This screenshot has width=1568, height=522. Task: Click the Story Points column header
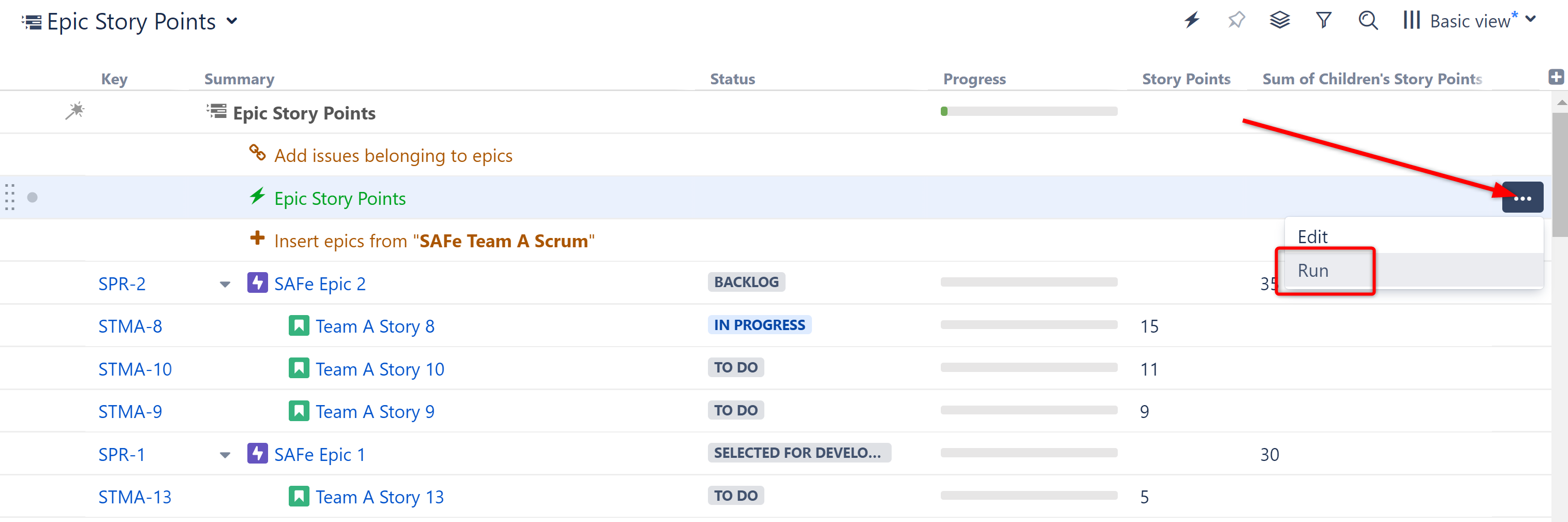pos(1186,79)
